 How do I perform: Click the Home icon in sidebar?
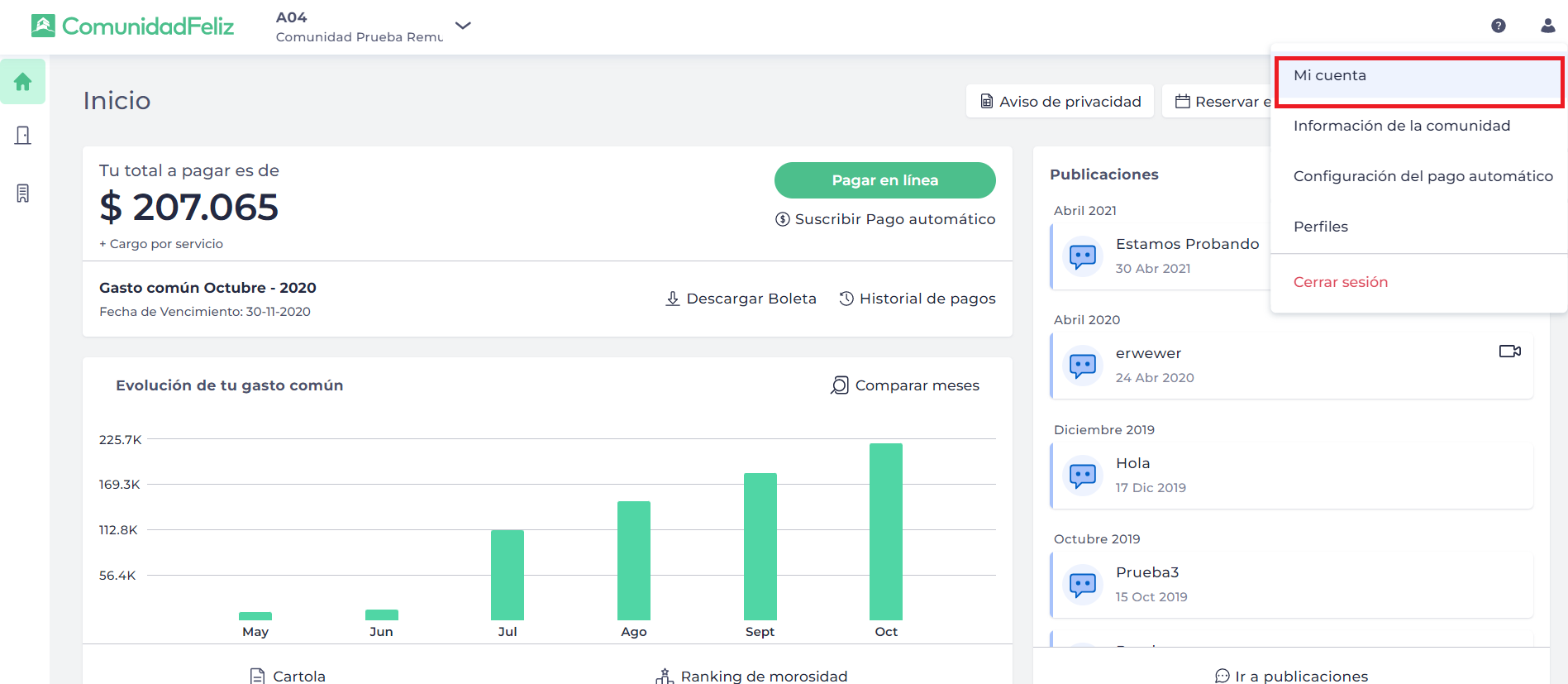23,82
